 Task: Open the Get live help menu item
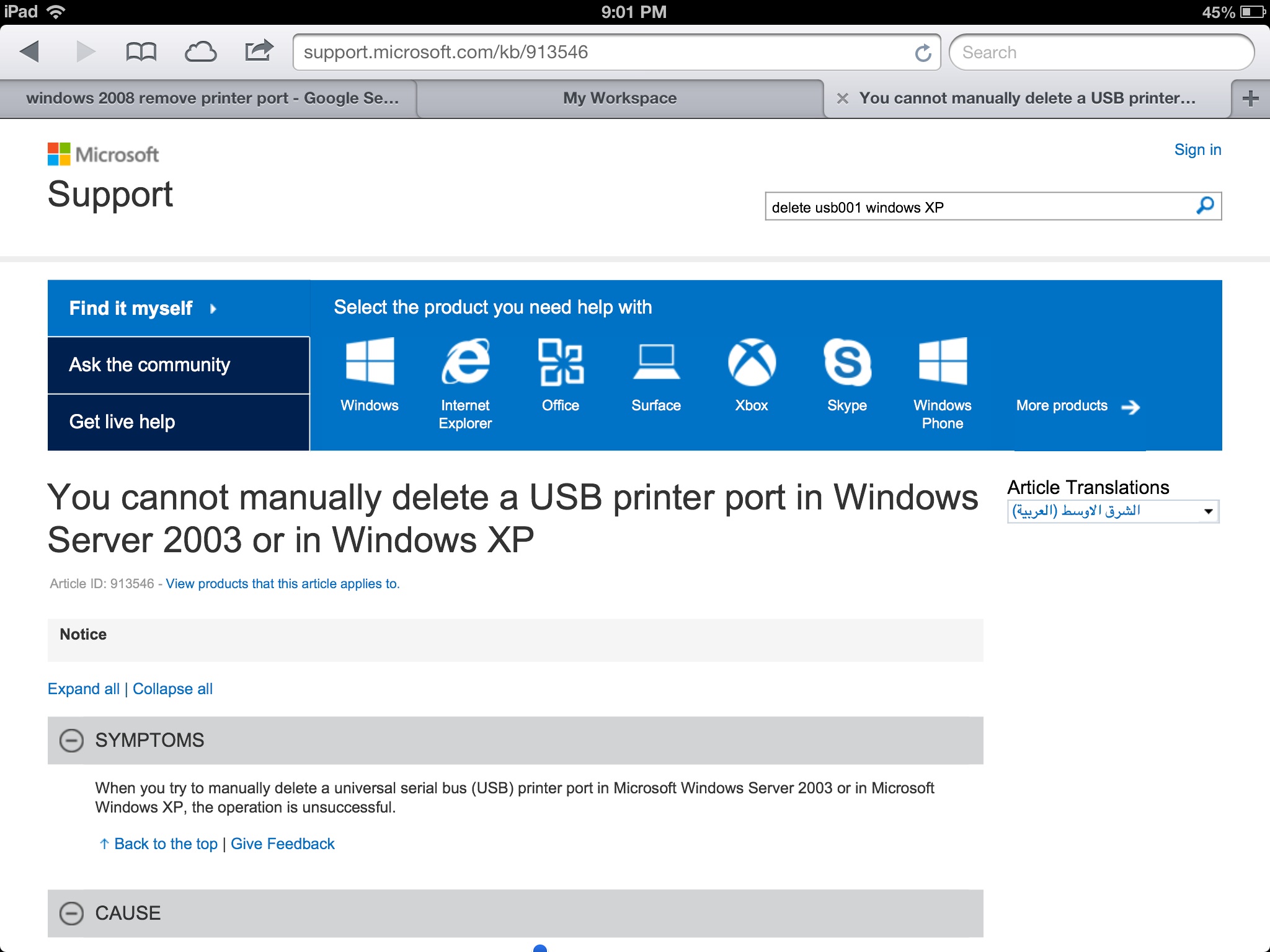[179, 422]
